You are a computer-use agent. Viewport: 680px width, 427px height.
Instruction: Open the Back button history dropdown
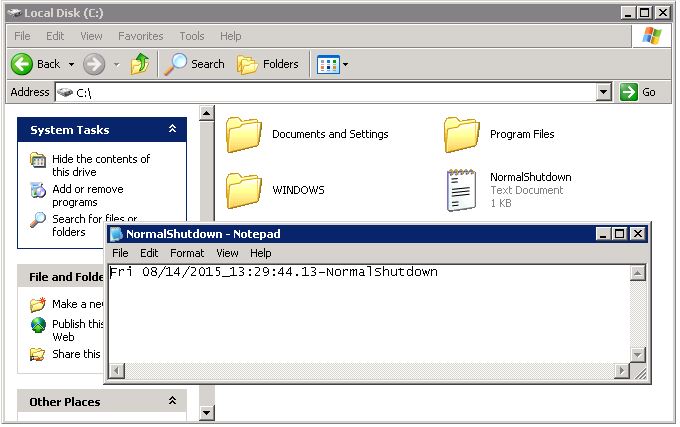(71, 65)
